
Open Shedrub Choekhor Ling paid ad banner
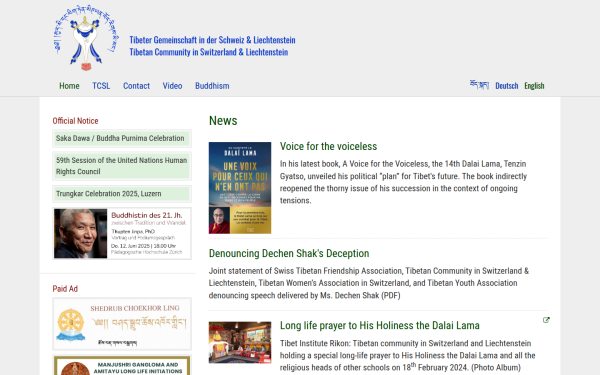122,324
